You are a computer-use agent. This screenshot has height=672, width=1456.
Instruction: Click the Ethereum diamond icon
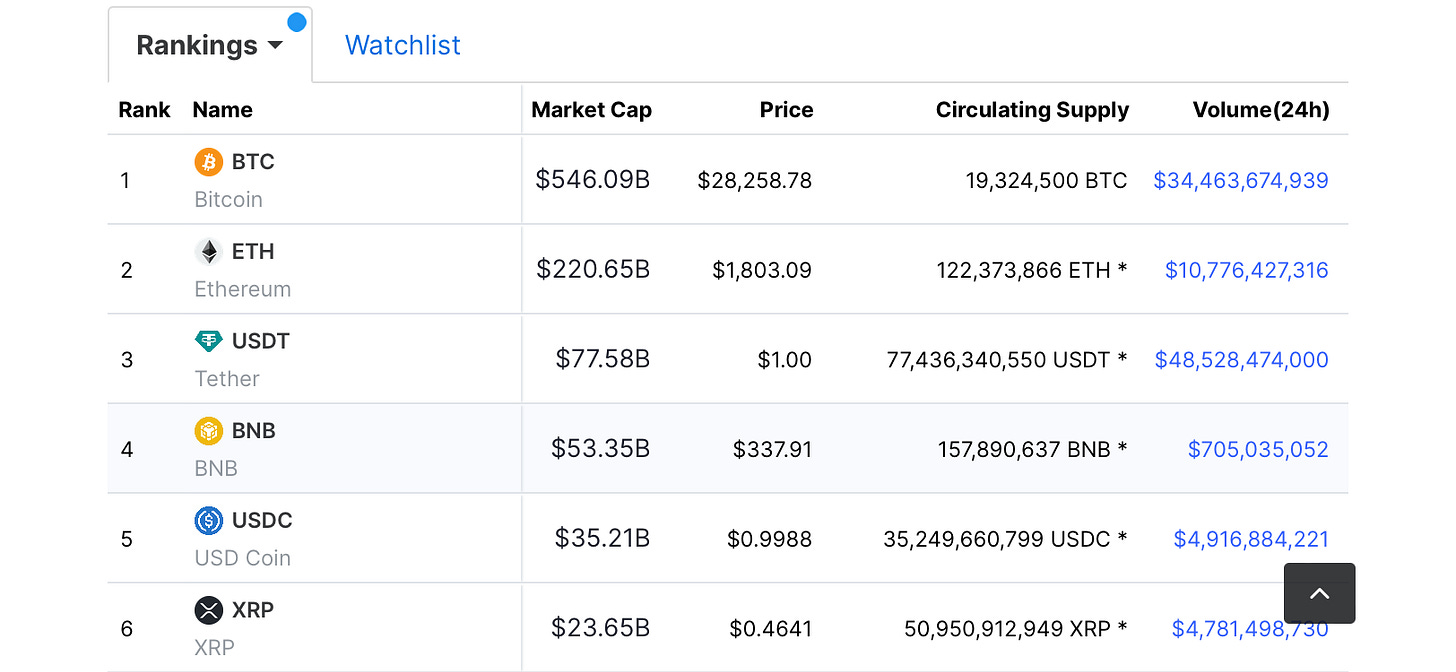click(208, 252)
